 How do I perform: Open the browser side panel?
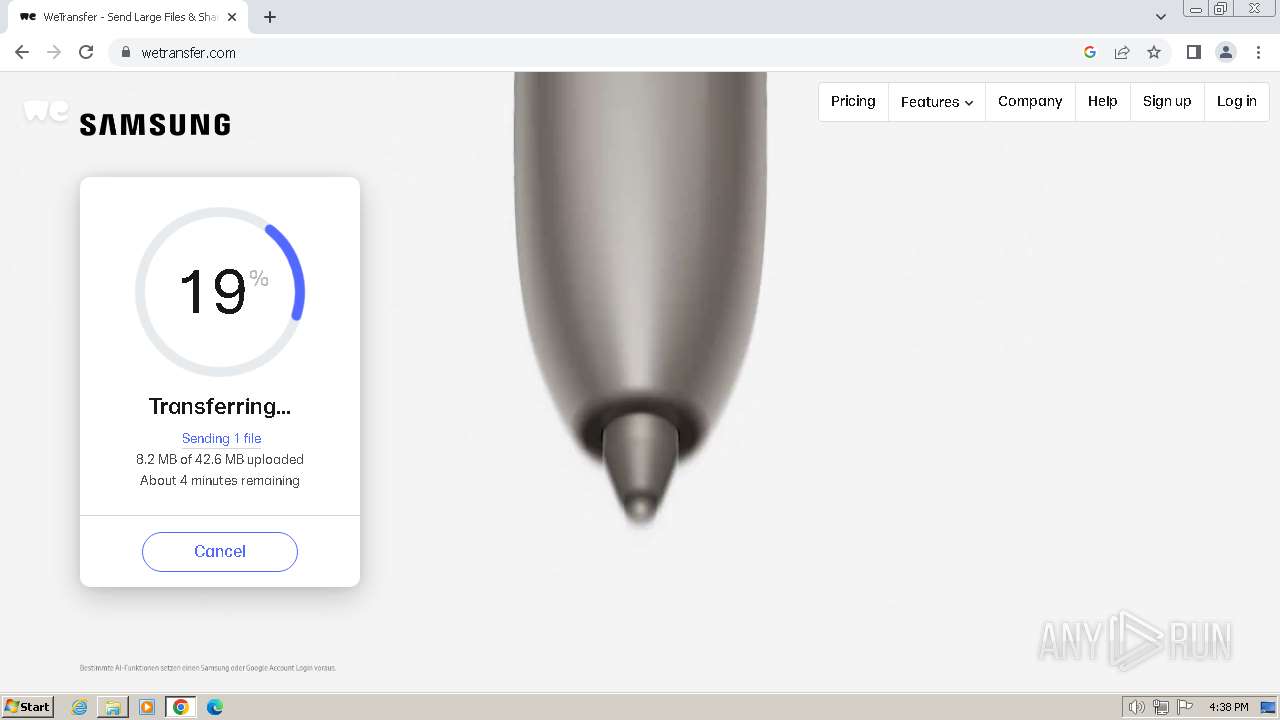(1193, 52)
